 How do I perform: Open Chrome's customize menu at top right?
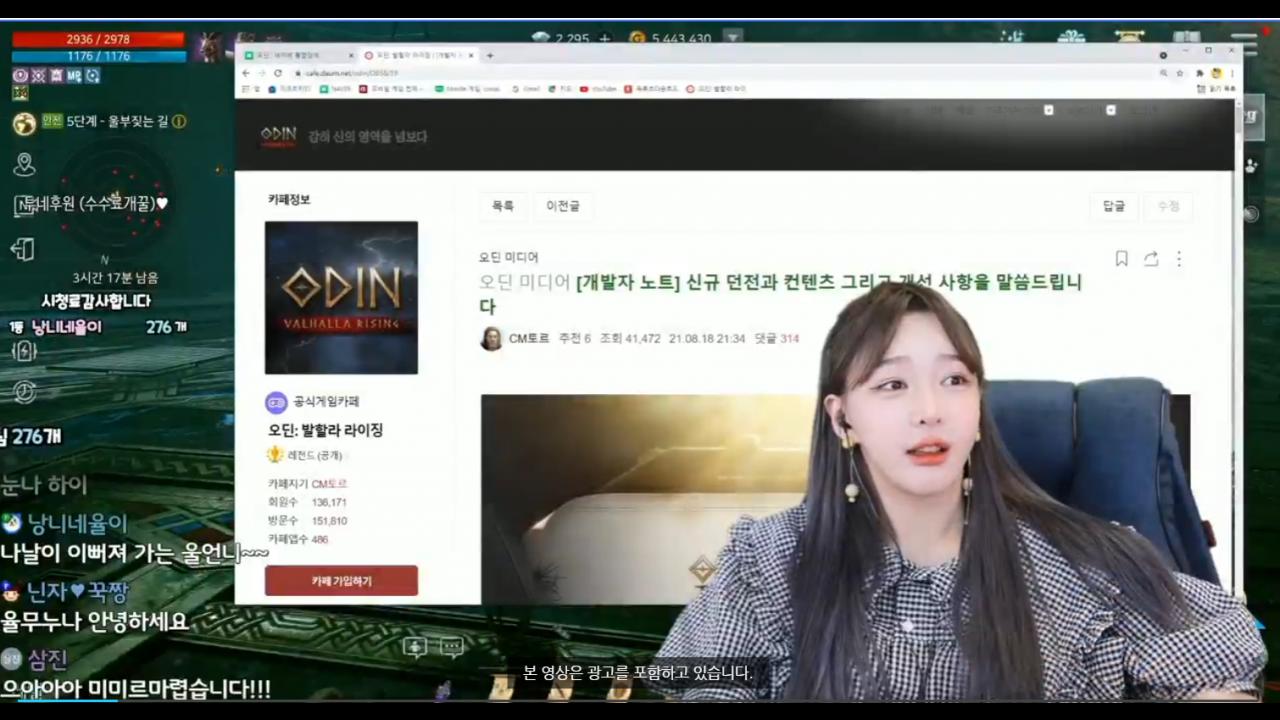(x=1232, y=73)
